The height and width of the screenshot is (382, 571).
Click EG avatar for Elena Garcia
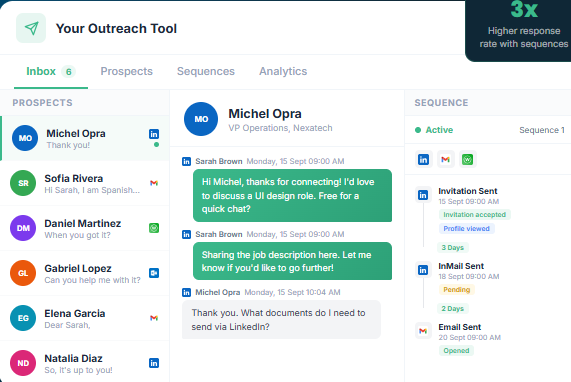tap(23, 318)
